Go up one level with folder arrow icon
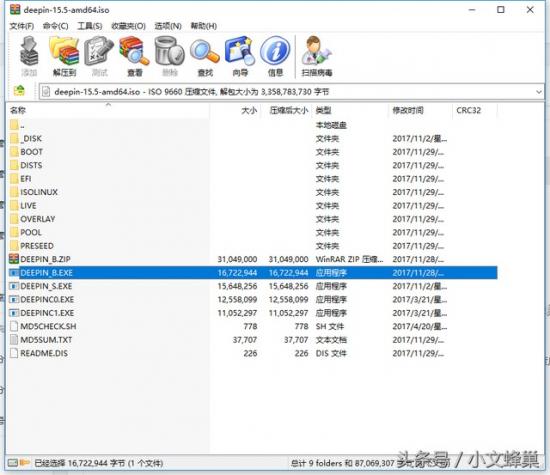 (19, 91)
